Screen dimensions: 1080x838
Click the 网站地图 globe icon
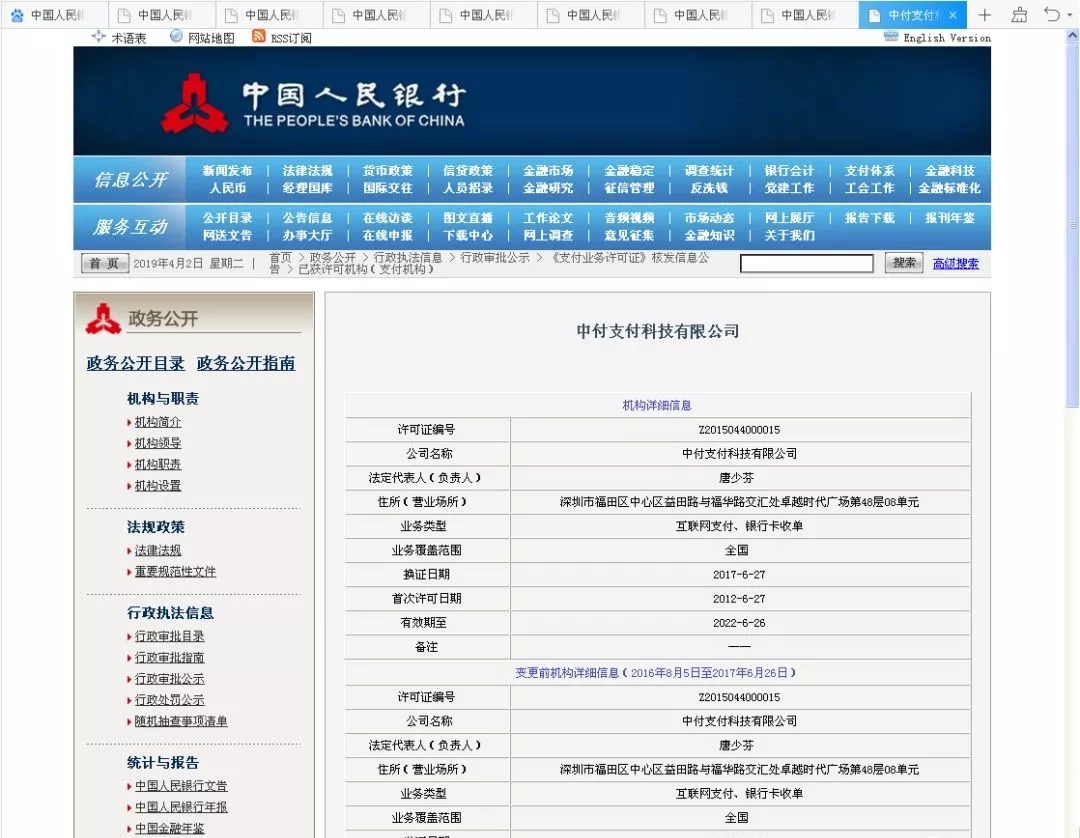176,36
